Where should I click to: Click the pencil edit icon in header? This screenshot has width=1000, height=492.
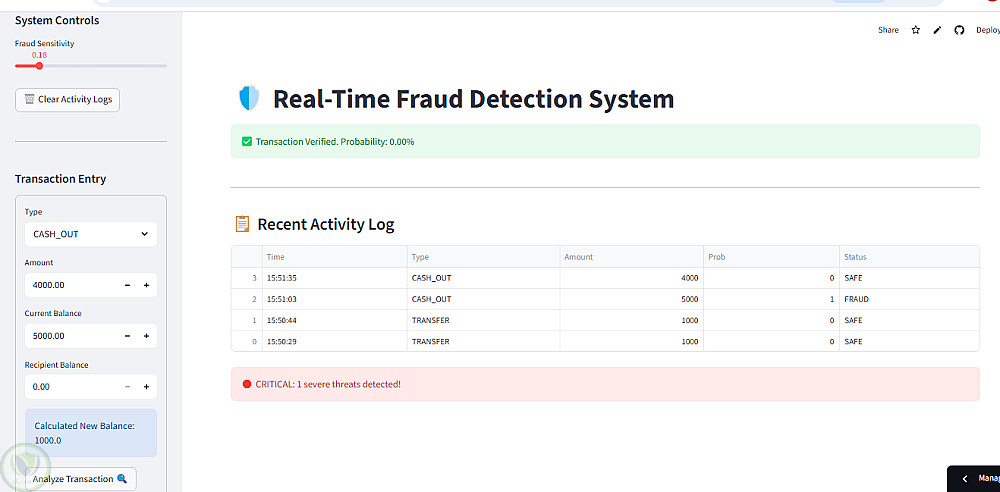point(937,30)
